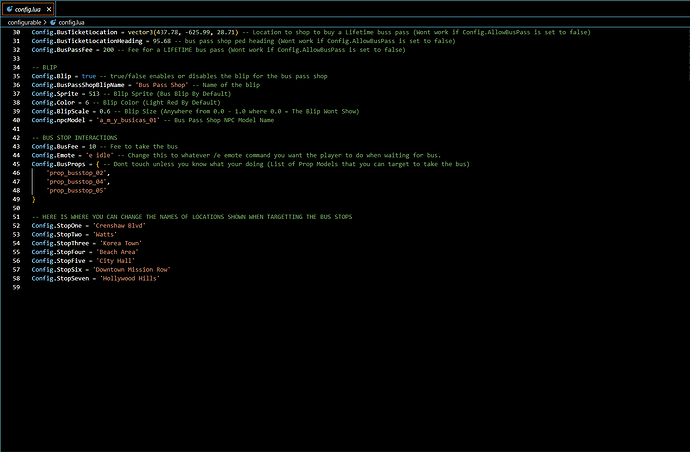This screenshot has height=452, width=690.
Task: Click the 'City Hall' string
Action: click(115, 261)
